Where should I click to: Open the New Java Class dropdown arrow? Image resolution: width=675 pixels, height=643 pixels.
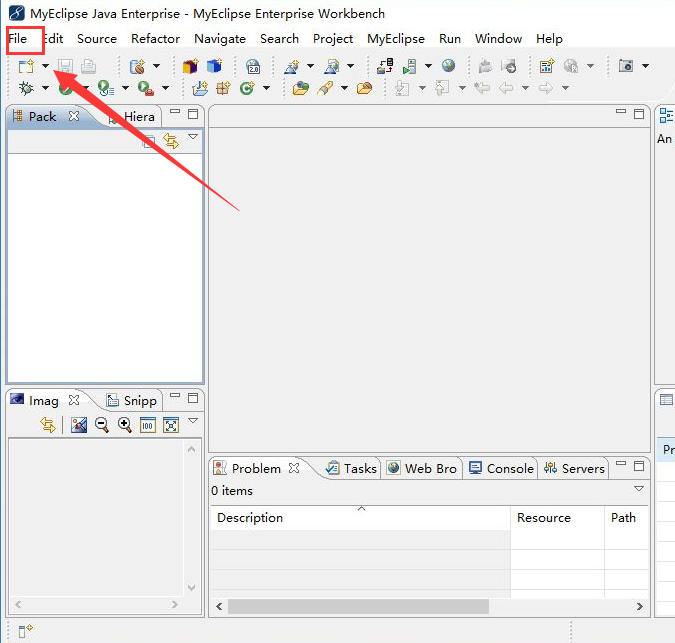coord(266,88)
